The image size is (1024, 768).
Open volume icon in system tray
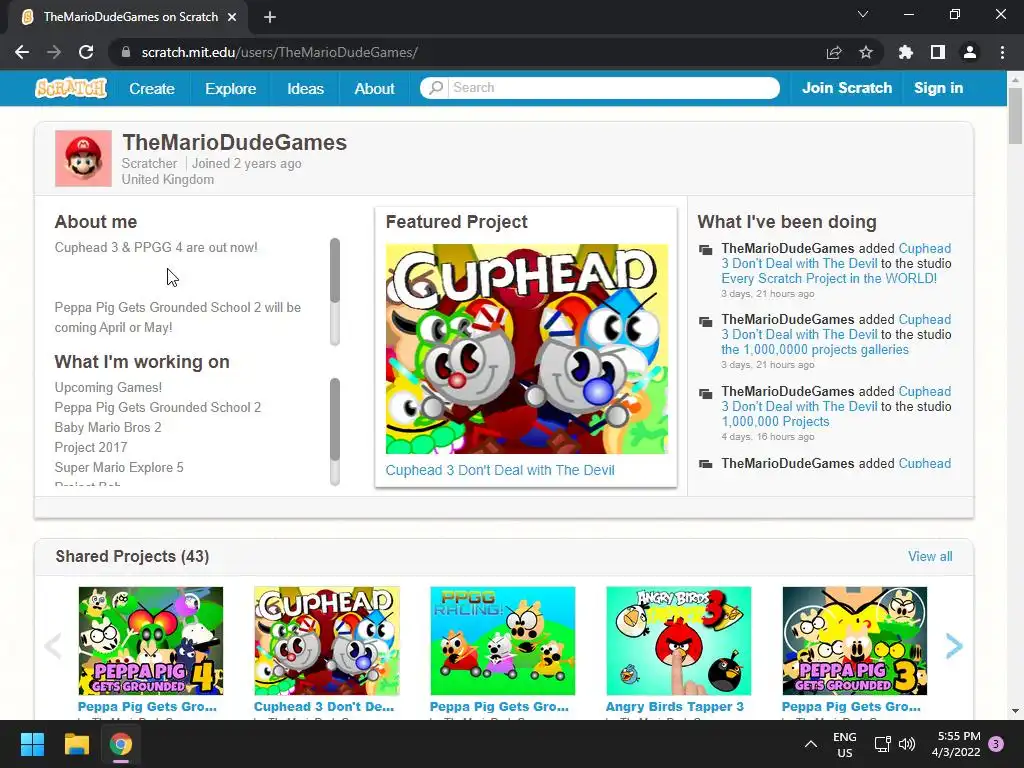pos(906,744)
